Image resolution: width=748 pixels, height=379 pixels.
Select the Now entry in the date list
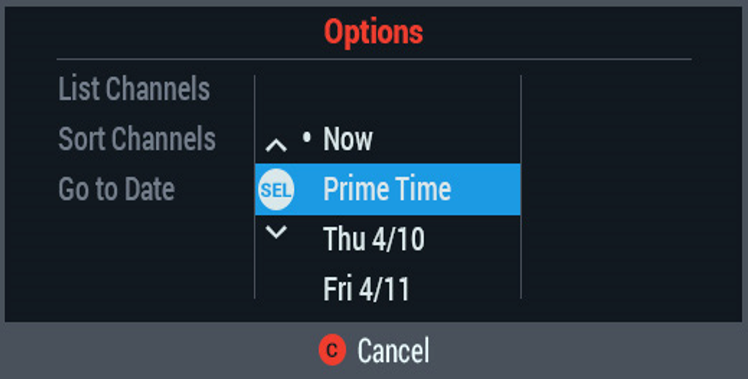tap(348, 139)
